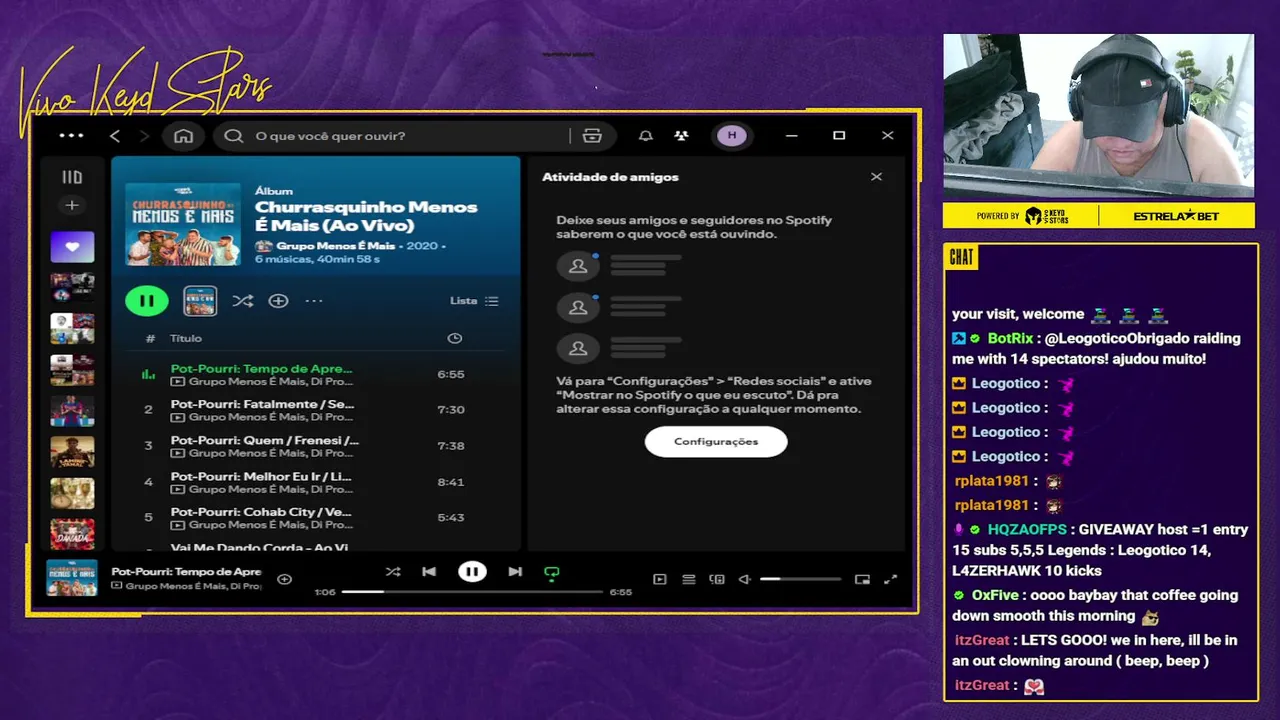Enter full screen mode icon
This screenshot has height=720, width=1280.
pyautogui.click(x=891, y=579)
